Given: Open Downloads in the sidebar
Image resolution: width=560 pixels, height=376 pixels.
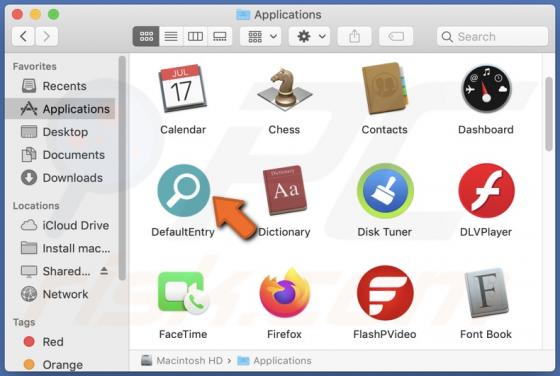Looking at the screenshot, I should coord(60,178).
